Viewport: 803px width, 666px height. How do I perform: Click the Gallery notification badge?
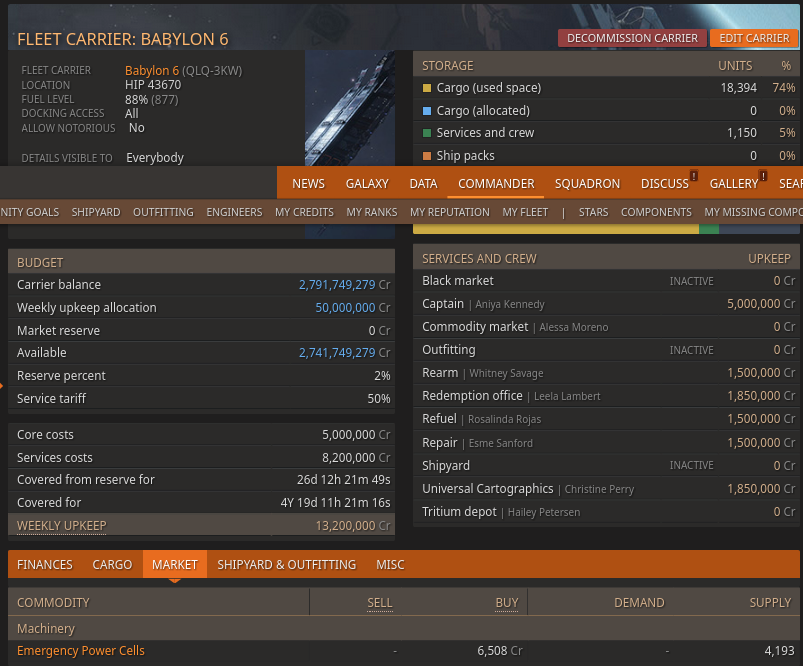(x=763, y=176)
